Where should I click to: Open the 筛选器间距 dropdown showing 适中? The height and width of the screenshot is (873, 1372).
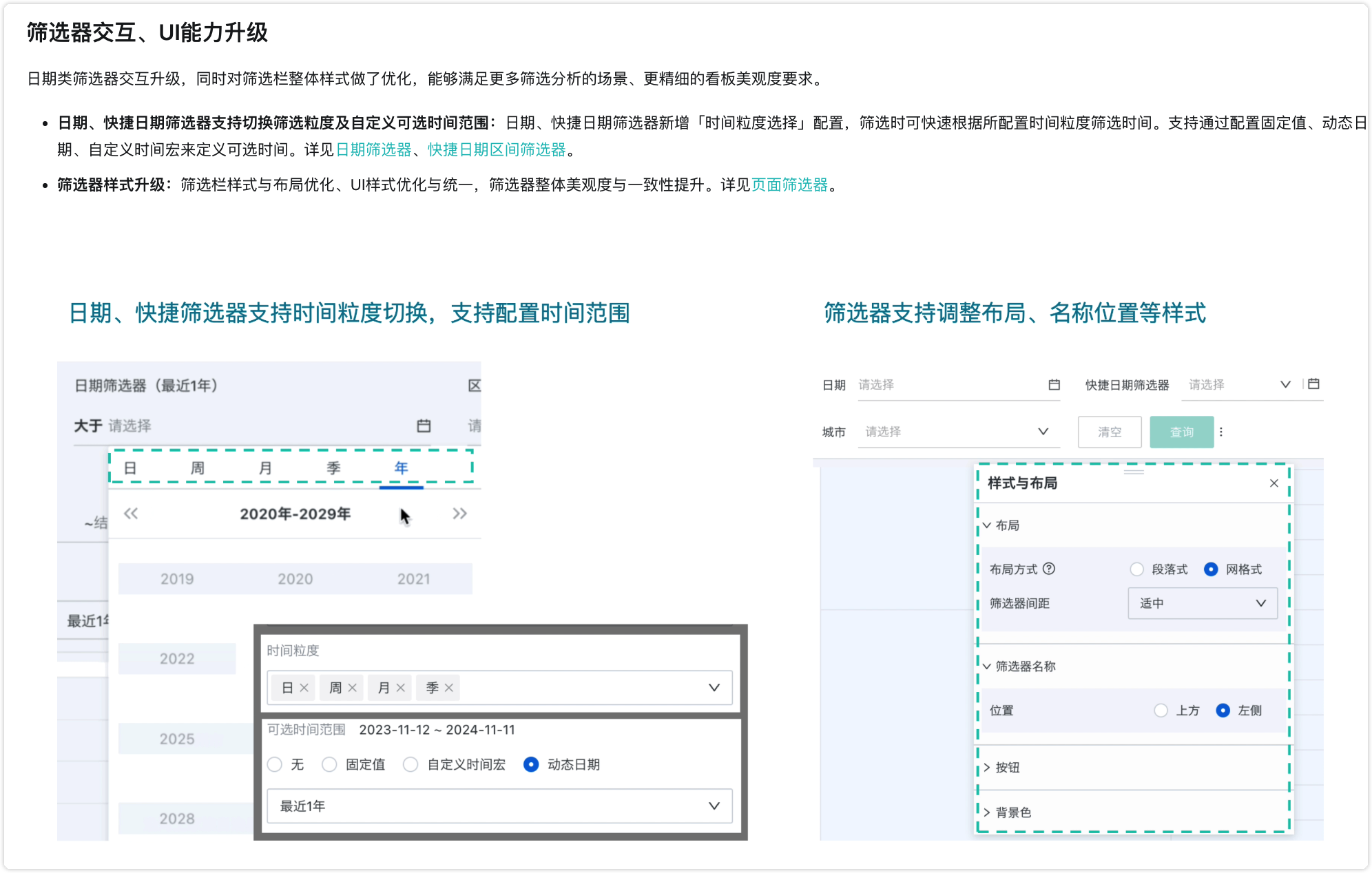coord(1203,603)
